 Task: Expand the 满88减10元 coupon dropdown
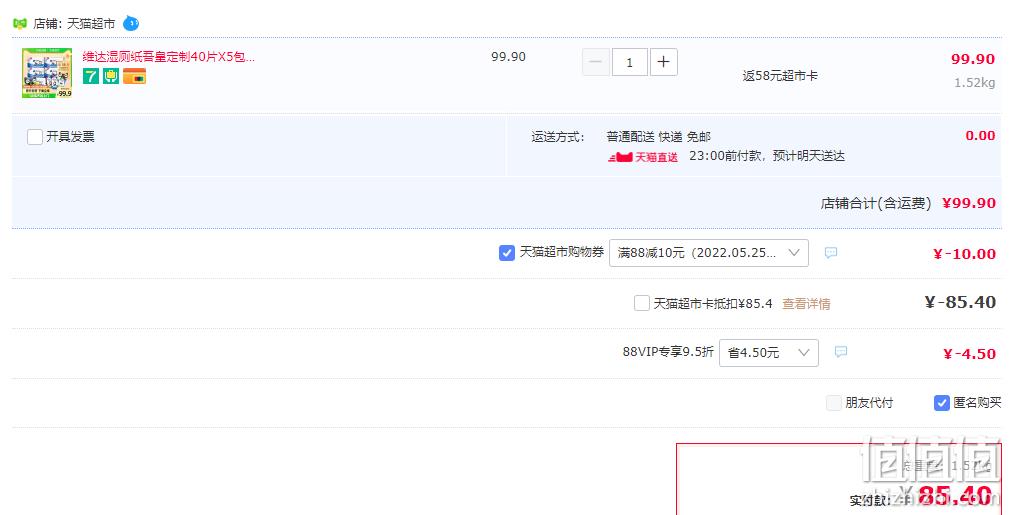pyautogui.click(x=709, y=253)
